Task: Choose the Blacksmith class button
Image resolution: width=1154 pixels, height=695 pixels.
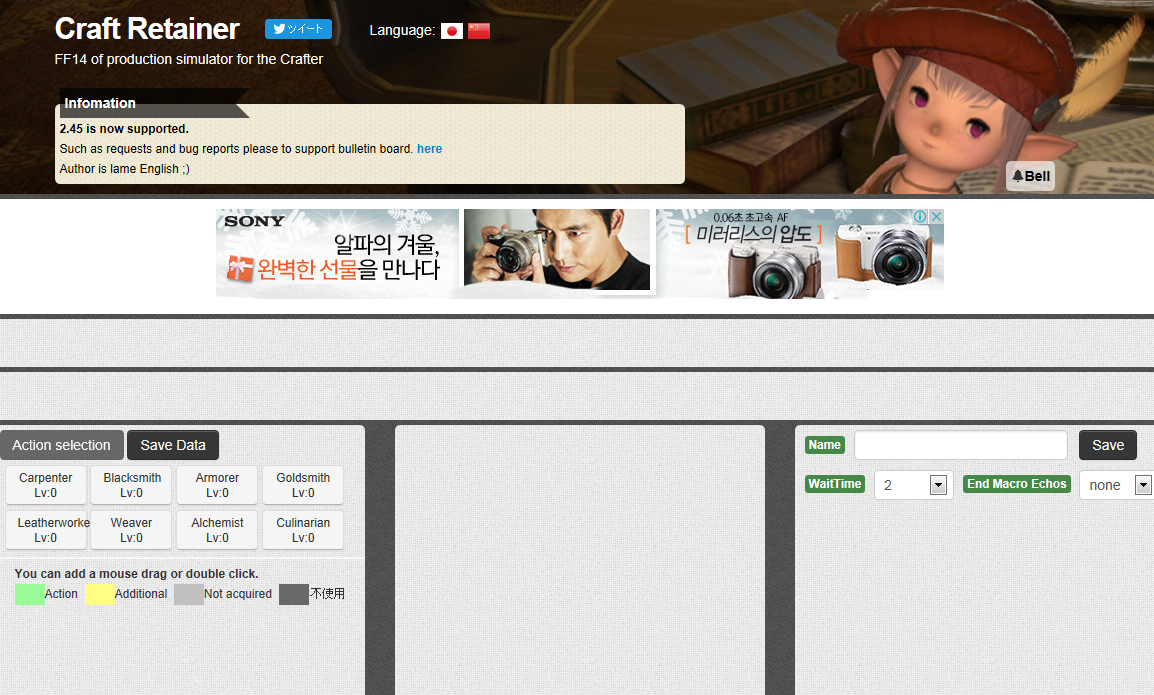Action: pos(132,485)
